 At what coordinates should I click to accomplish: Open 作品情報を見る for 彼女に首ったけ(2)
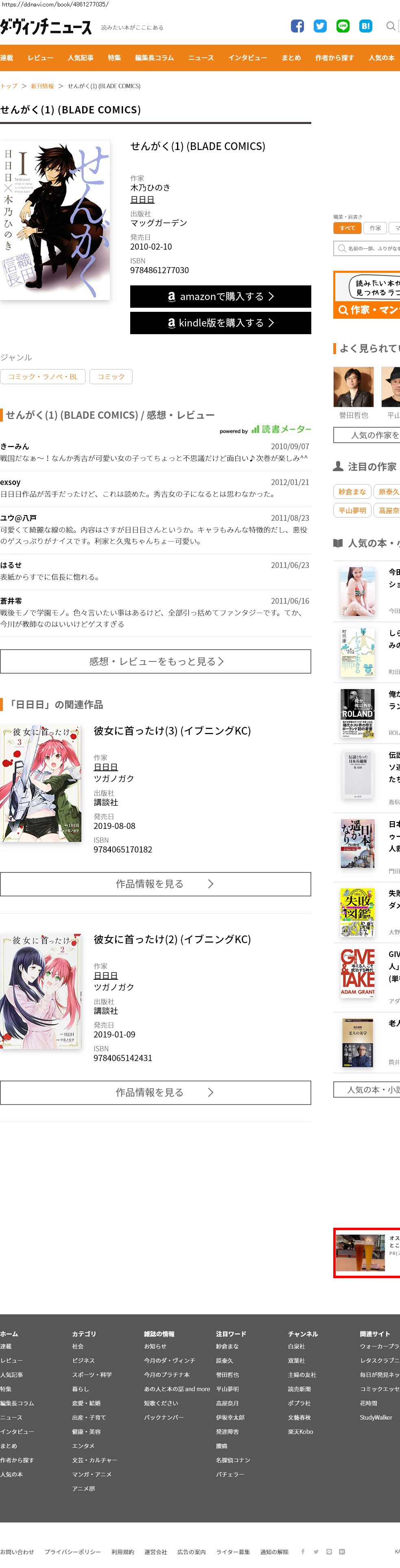coord(156,1093)
